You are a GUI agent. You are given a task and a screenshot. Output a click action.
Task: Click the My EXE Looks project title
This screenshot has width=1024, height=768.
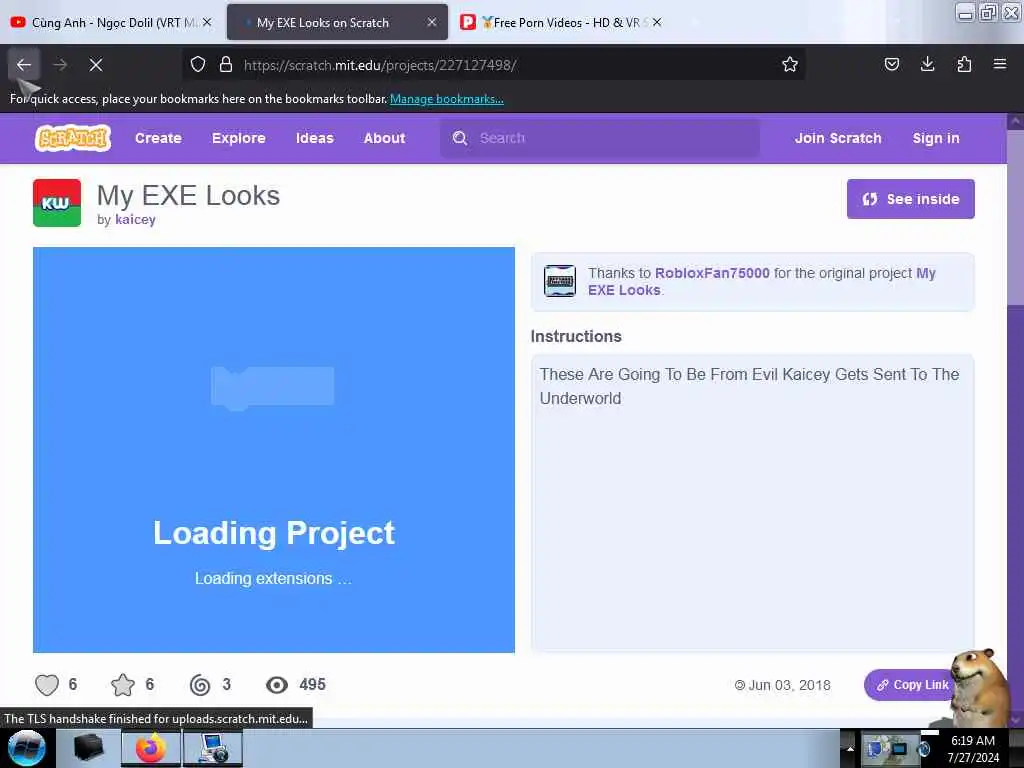[x=188, y=195]
